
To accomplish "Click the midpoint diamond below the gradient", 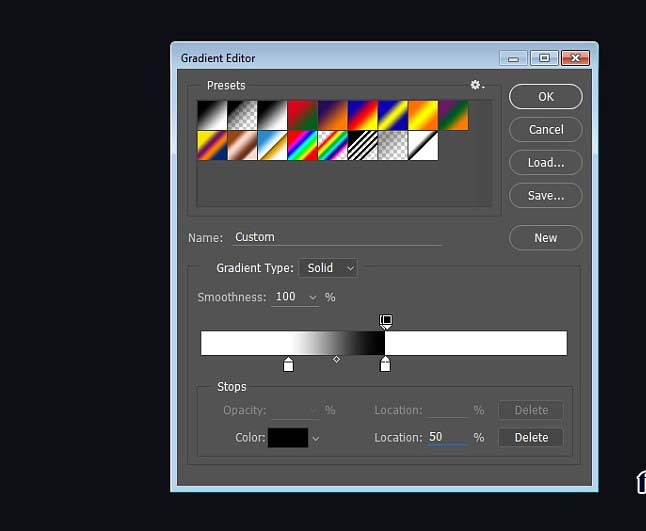I will (x=337, y=360).
